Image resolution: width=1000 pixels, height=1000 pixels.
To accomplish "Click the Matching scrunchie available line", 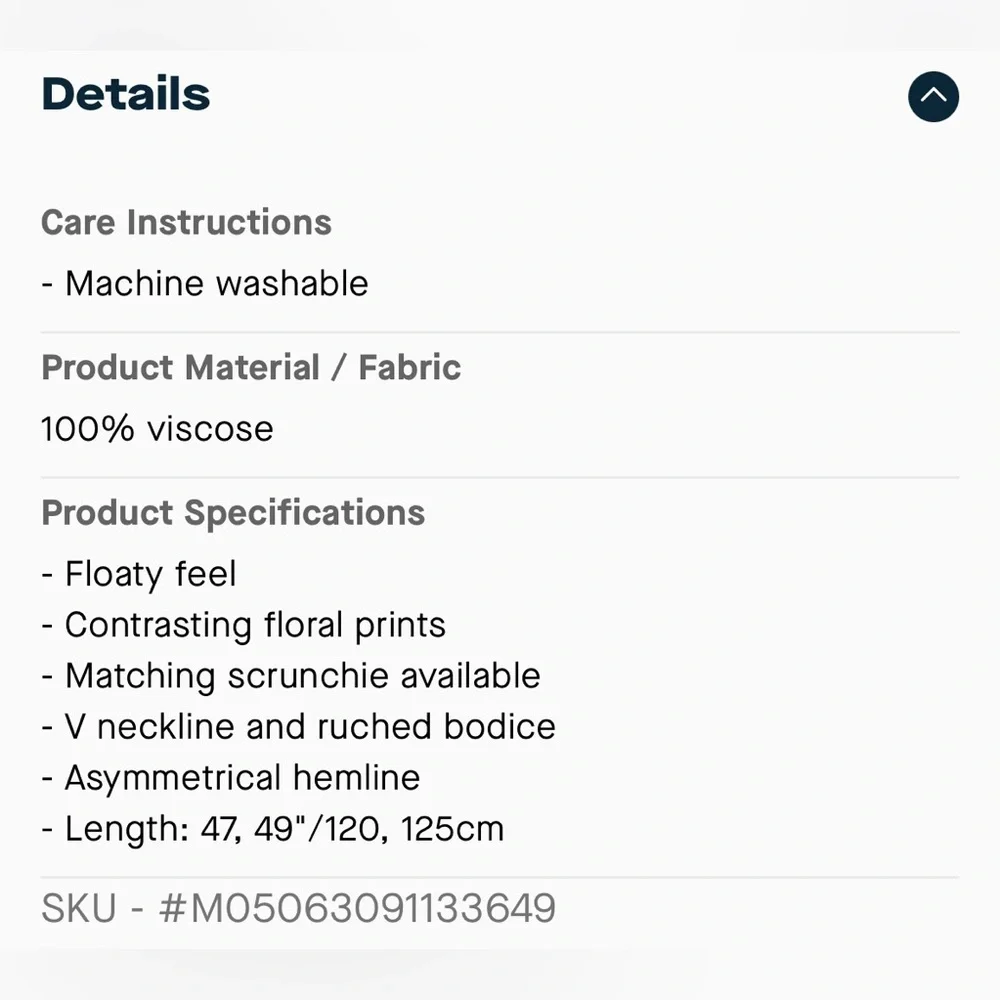I will pyautogui.click(x=291, y=676).
